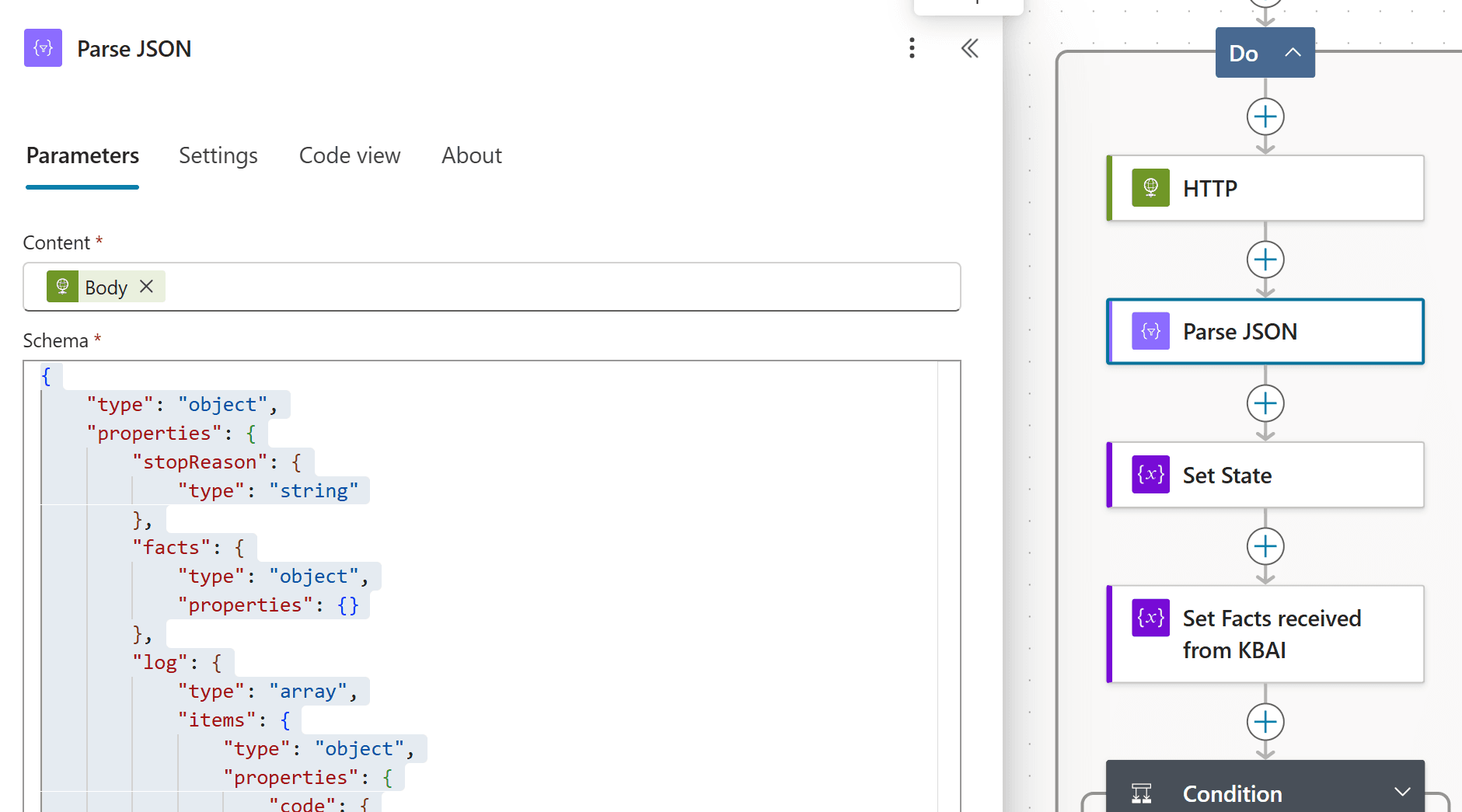
Task: Open the three-dot more options menu
Action: tap(912, 48)
